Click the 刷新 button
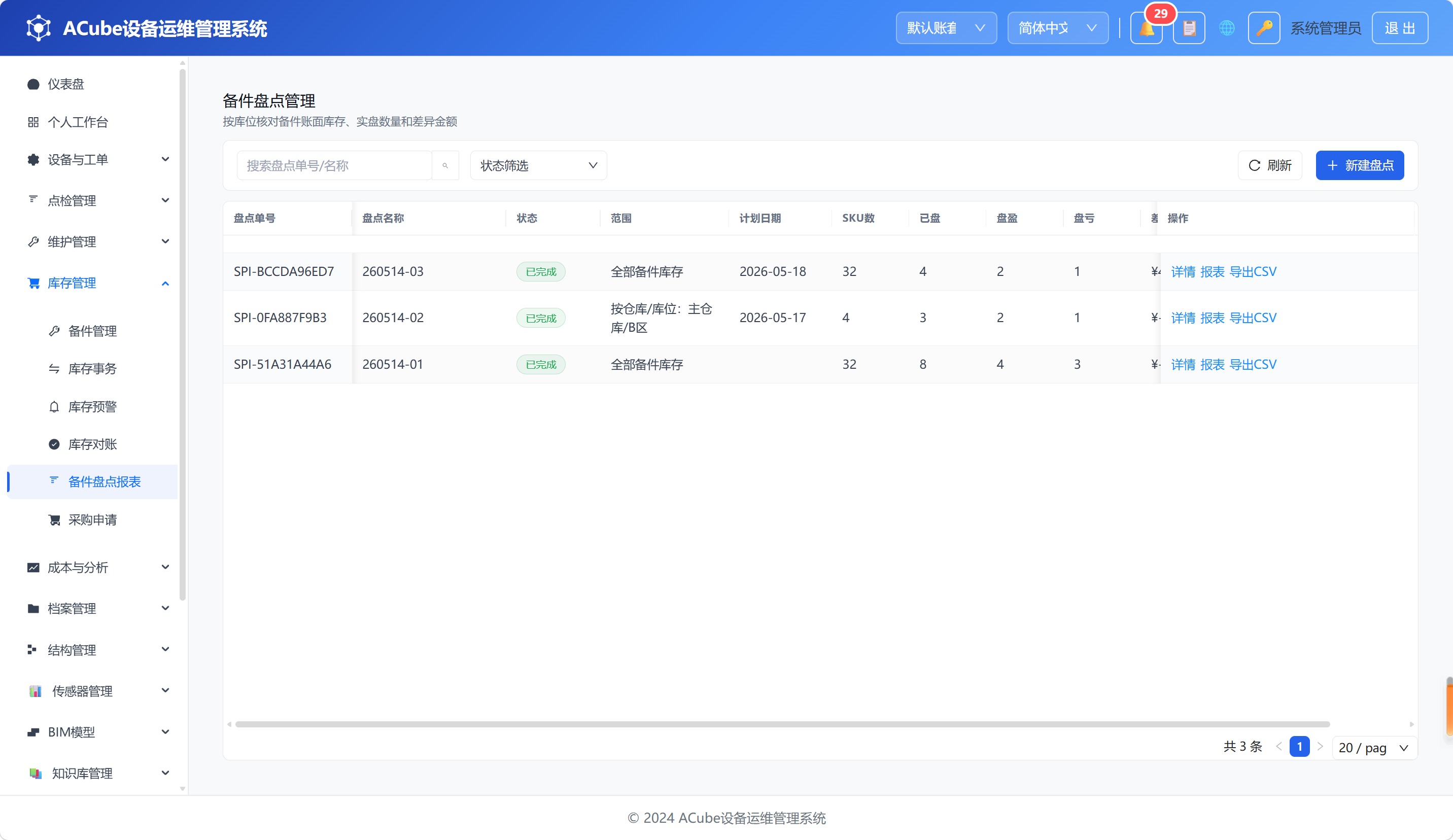1453x840 pixels. (1270, 165)
